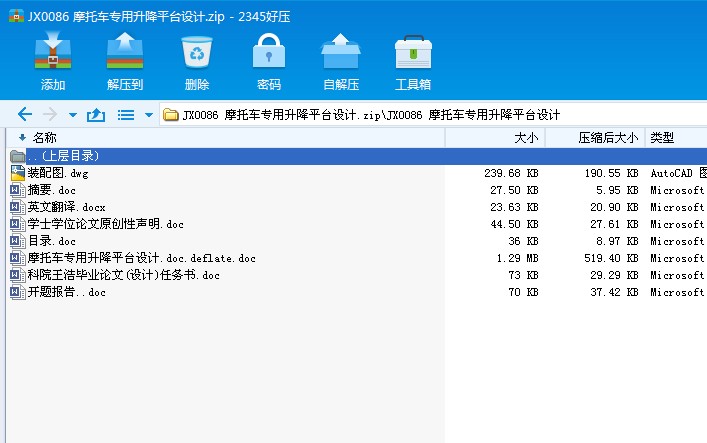Click the list view mode icon
707x443 pixels.
click(x=126, y=115)
